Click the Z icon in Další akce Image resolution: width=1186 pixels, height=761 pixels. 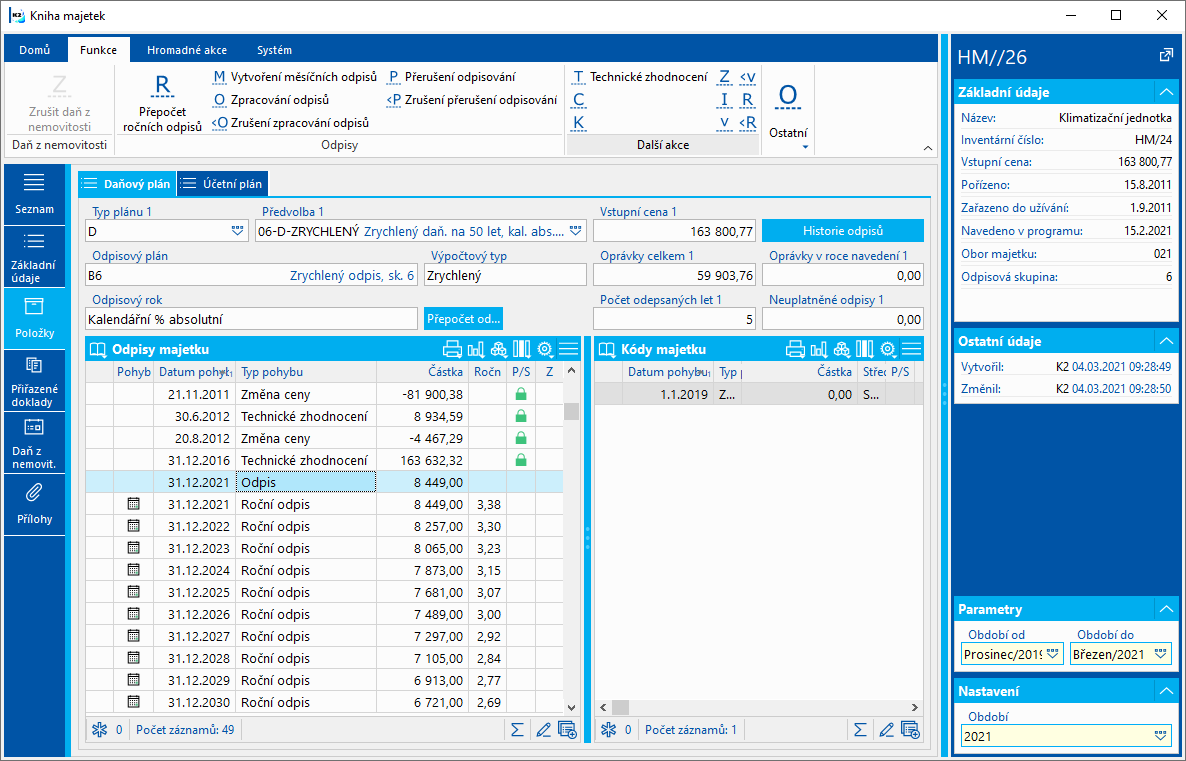point(725,76)
